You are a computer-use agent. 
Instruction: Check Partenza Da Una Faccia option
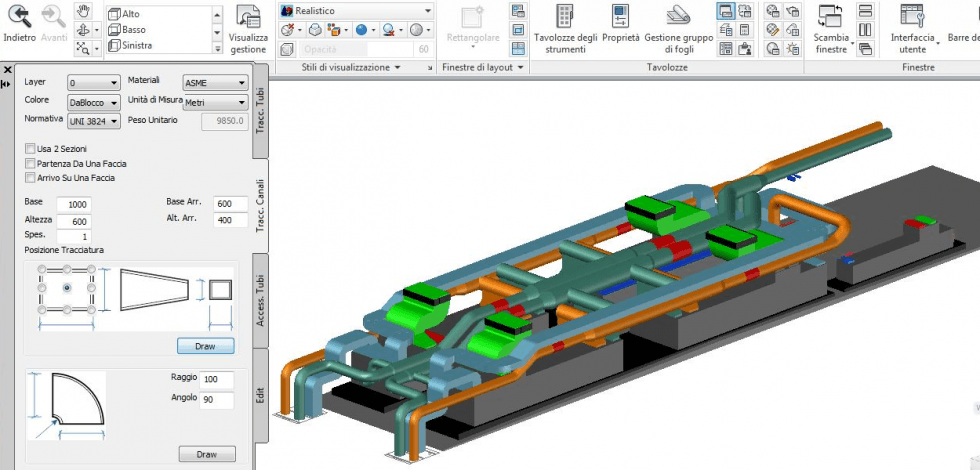30,163
